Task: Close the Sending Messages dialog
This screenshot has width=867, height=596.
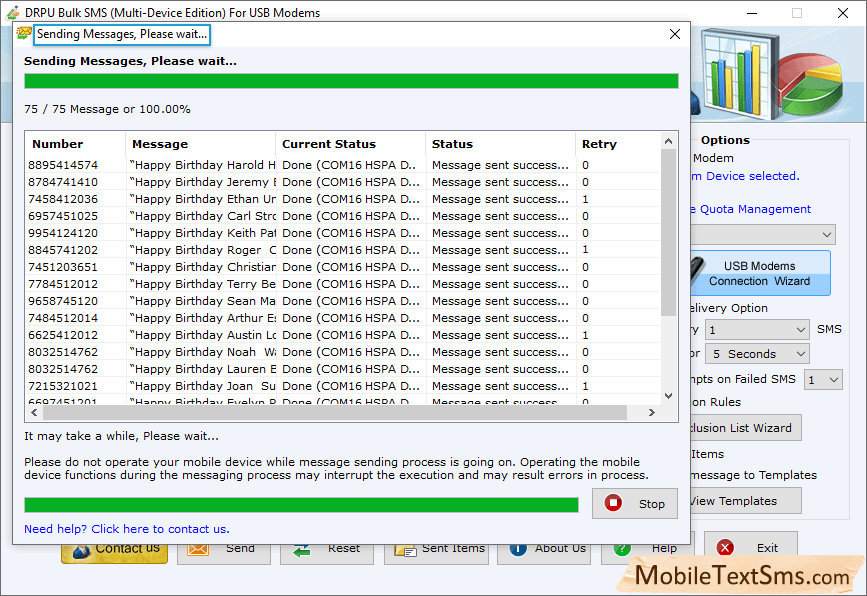Action: pos(675,34)
